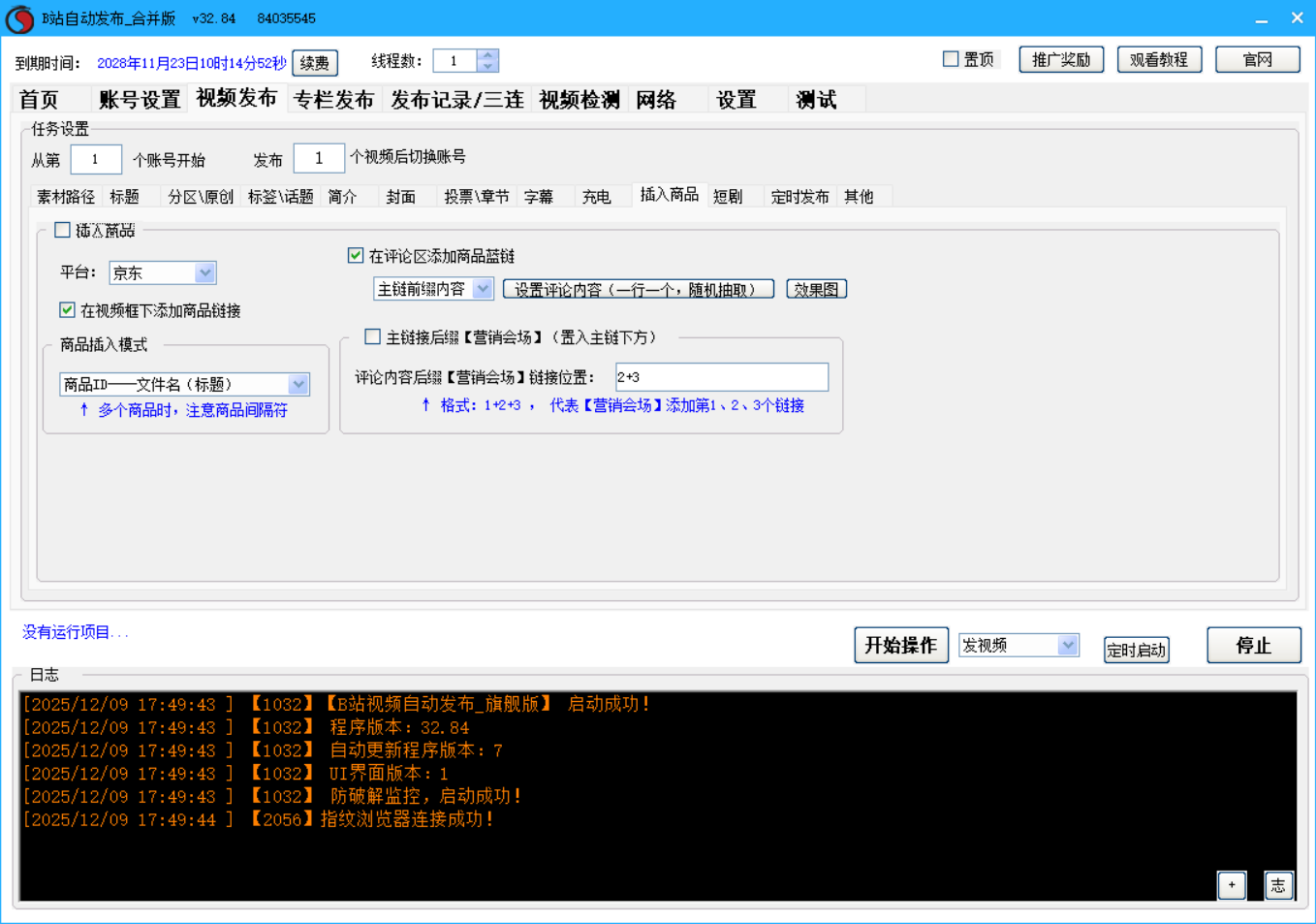Open the 主链前缀内容 dropdown
Viewport: 1316px width, 924px height.
pos(483,289)
